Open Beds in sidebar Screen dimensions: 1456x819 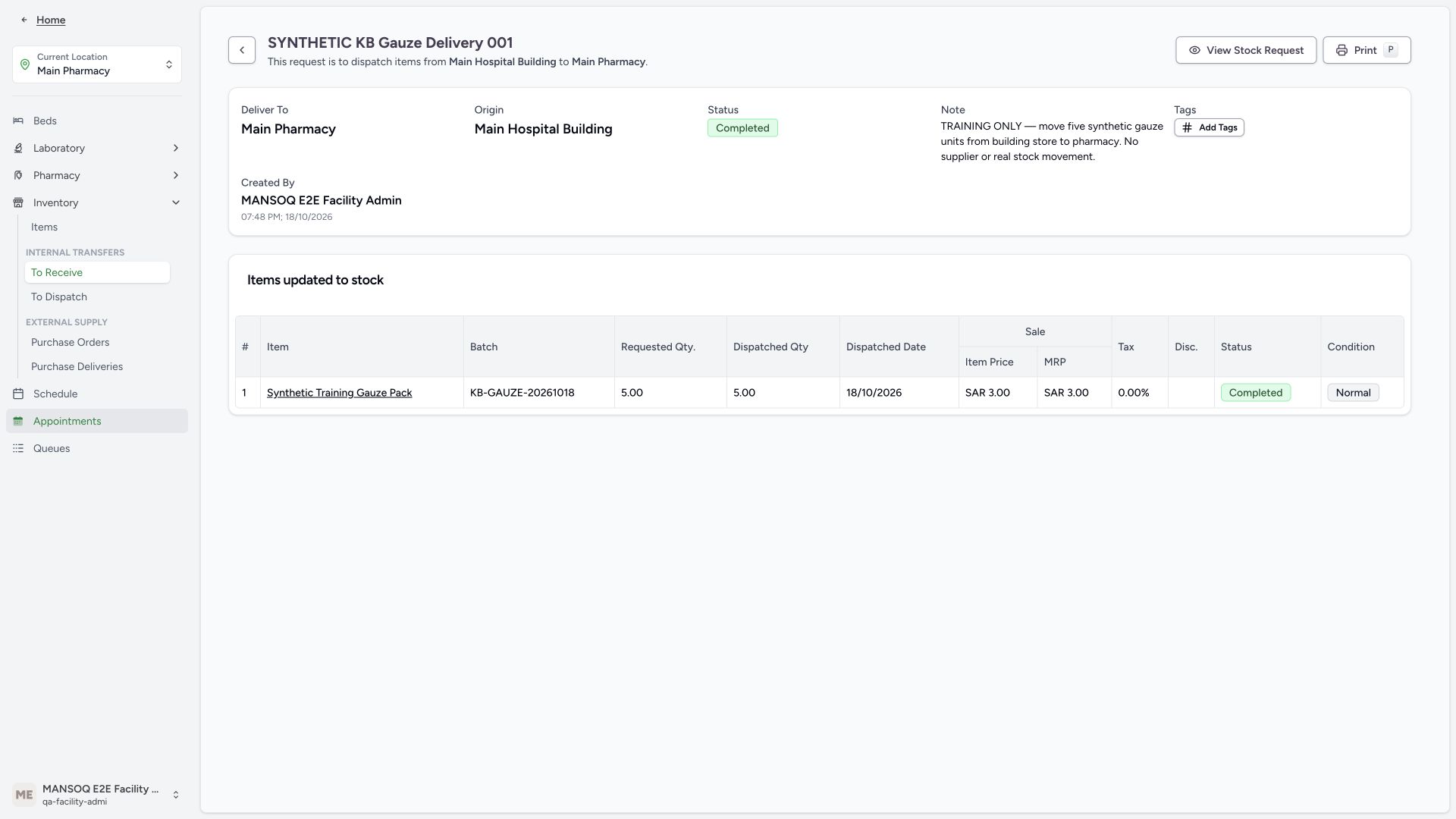click(97, 121)
